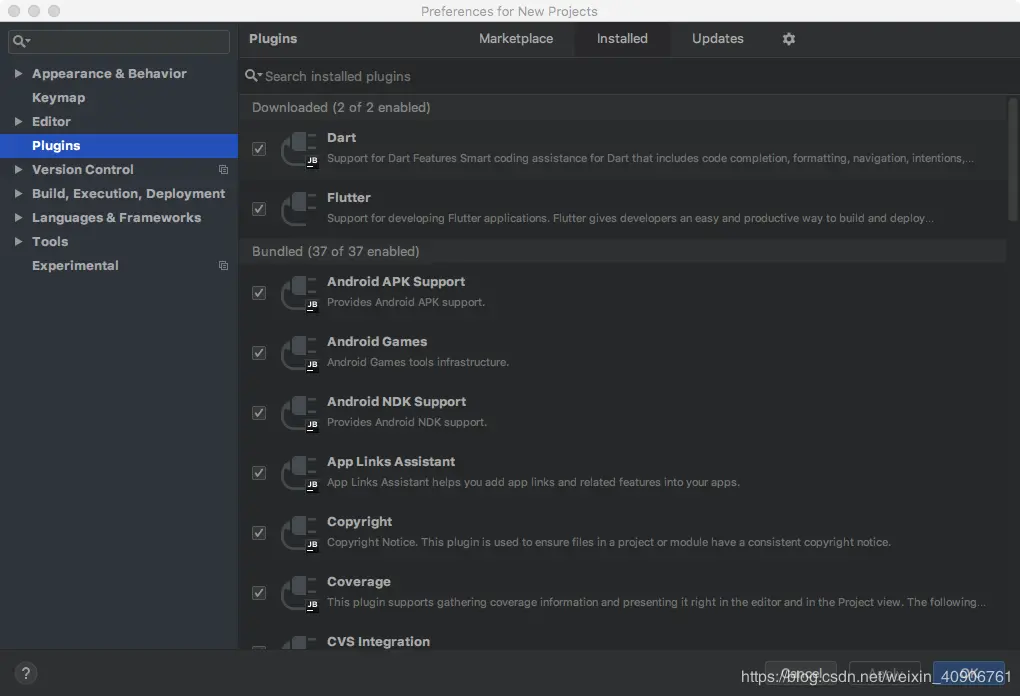The height and width of the screenshot is (696, 1020).
Task: Open the help question mark button
Action: click(25, 673)
